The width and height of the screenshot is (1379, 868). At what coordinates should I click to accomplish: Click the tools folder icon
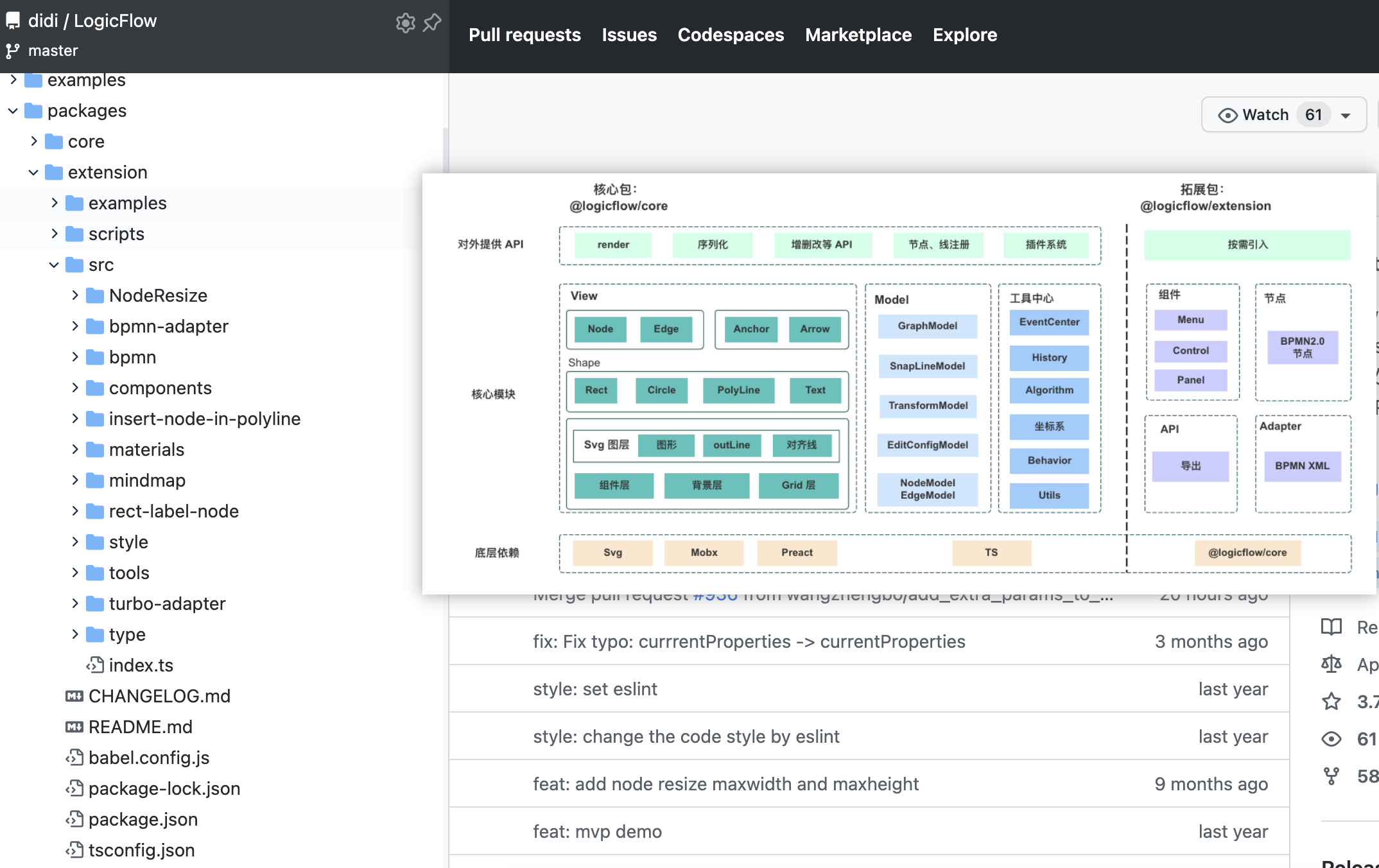click(95, 573)
